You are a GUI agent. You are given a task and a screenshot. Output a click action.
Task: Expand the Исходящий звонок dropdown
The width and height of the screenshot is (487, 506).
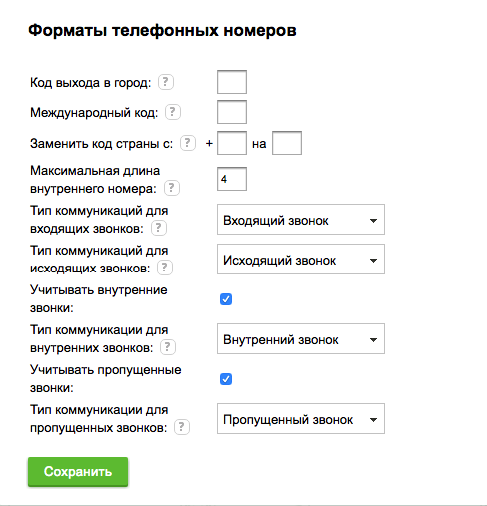(301, 259)
